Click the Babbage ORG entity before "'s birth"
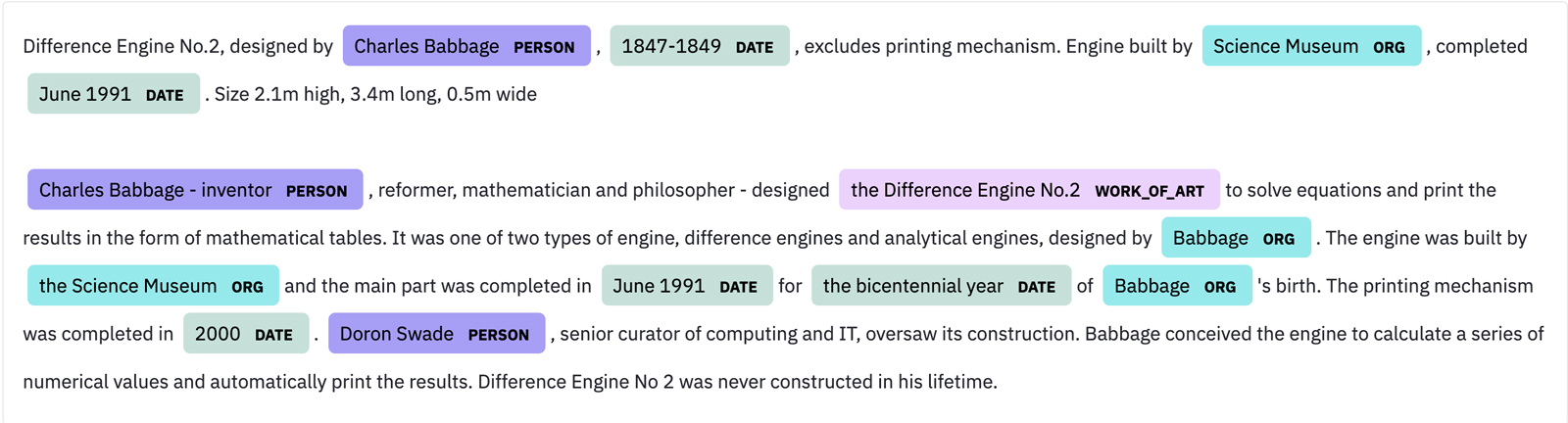 pos(1176,286)
